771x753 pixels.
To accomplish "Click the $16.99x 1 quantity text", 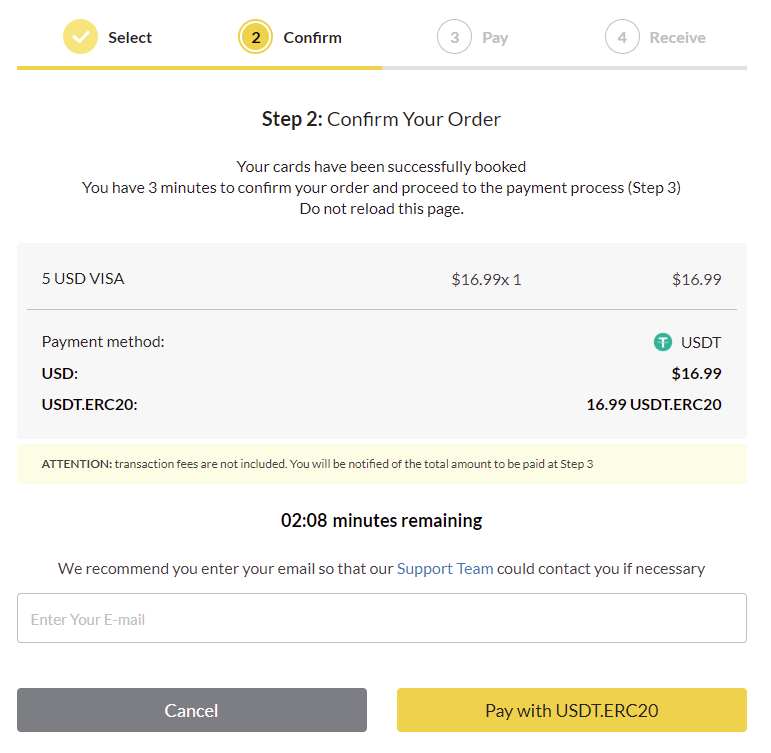I will 486,280.
